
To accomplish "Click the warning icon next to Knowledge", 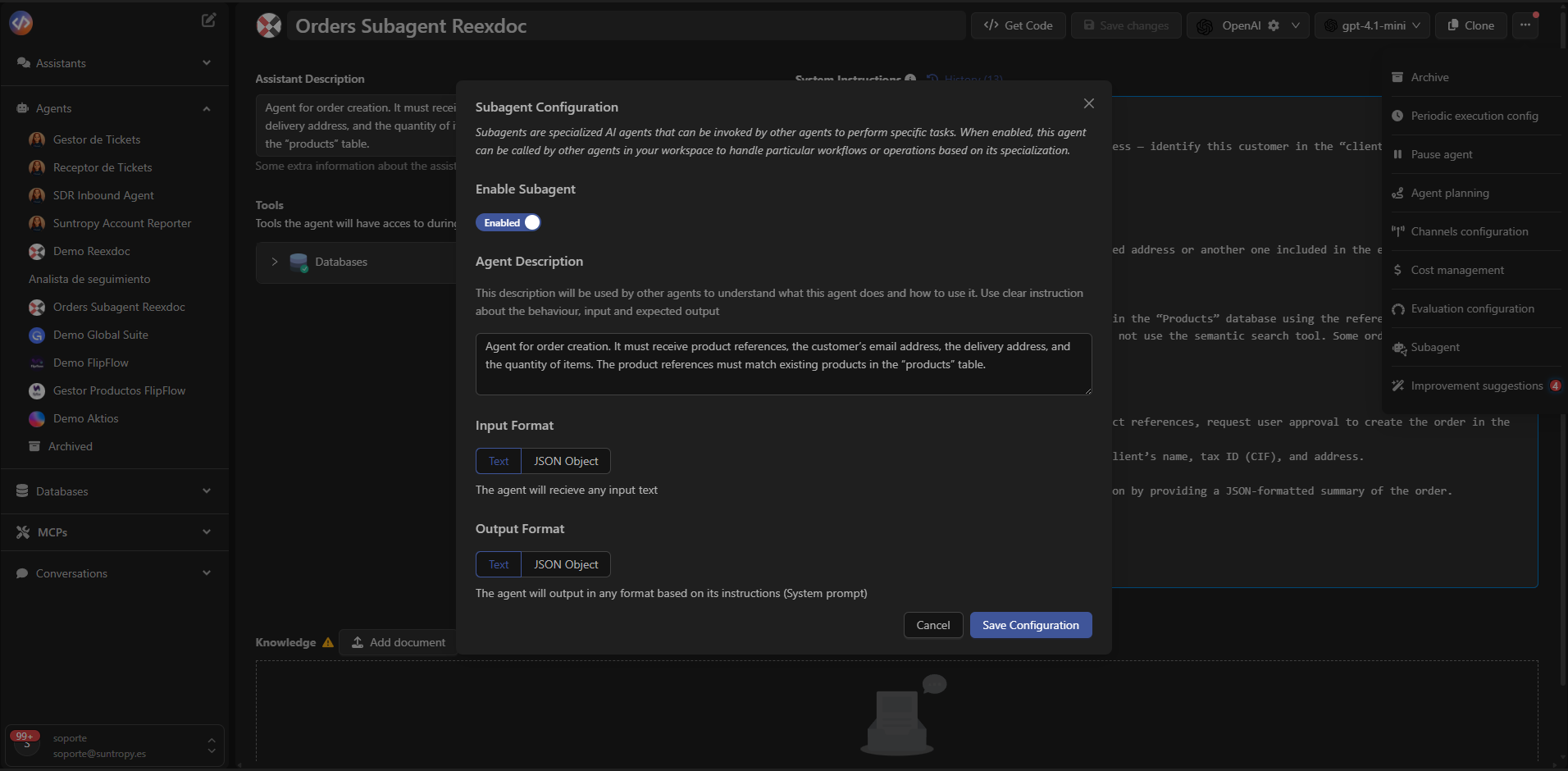I will pyautogui.click(x=327, y=643).
